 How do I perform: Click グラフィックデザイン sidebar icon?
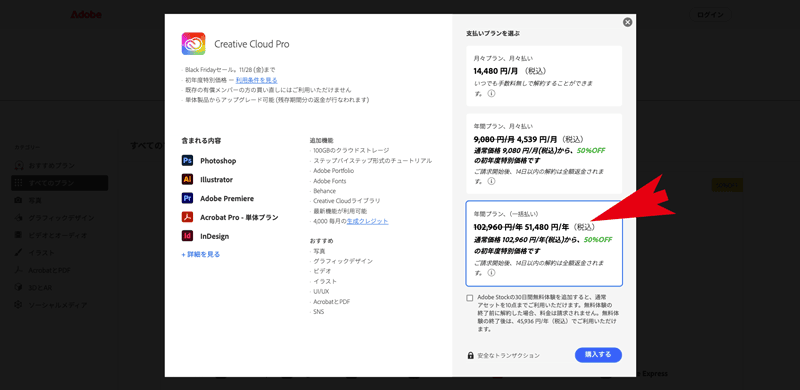click(x=19, y=218)
